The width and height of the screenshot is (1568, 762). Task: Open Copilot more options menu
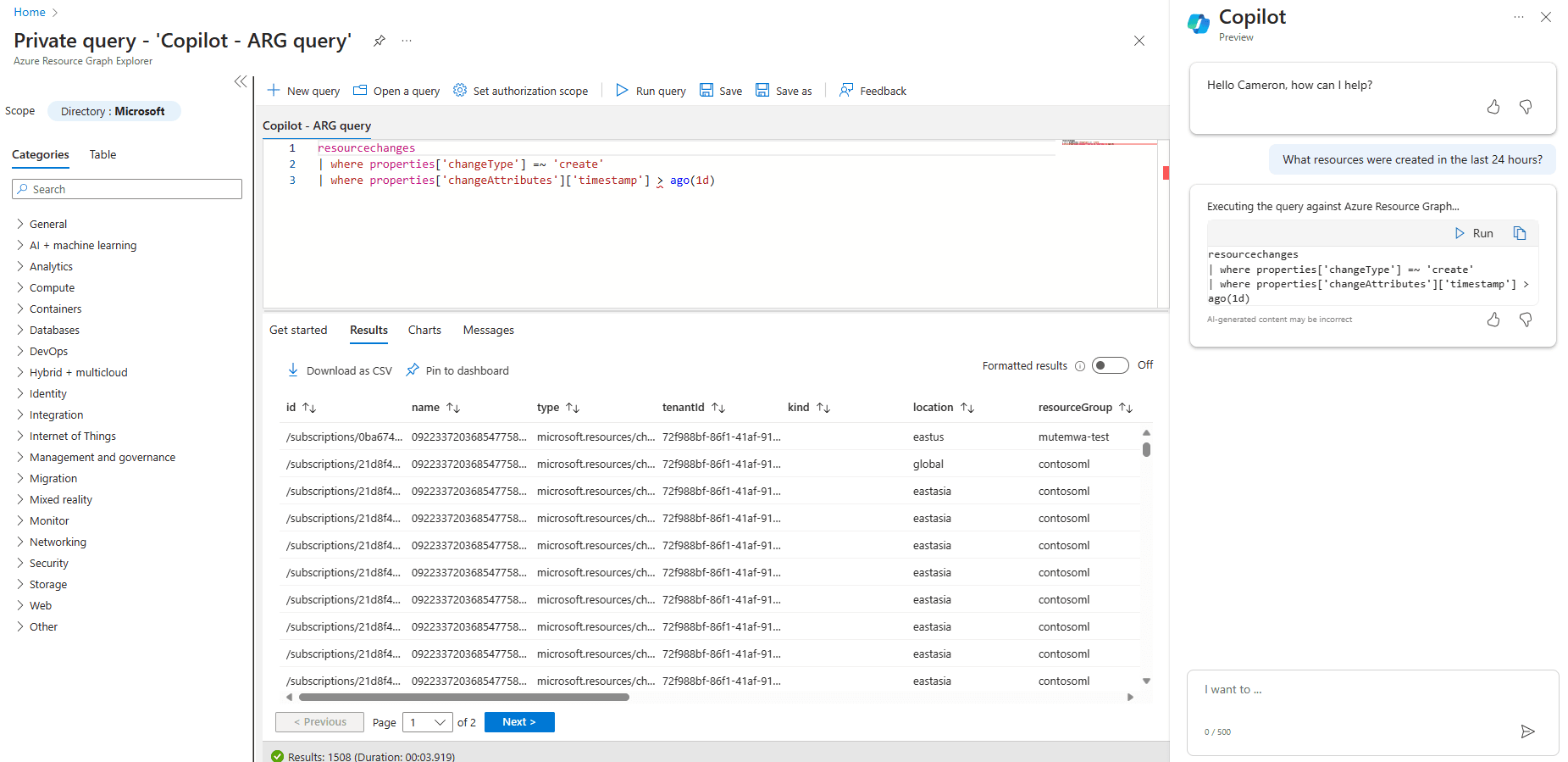(1519, 17)
